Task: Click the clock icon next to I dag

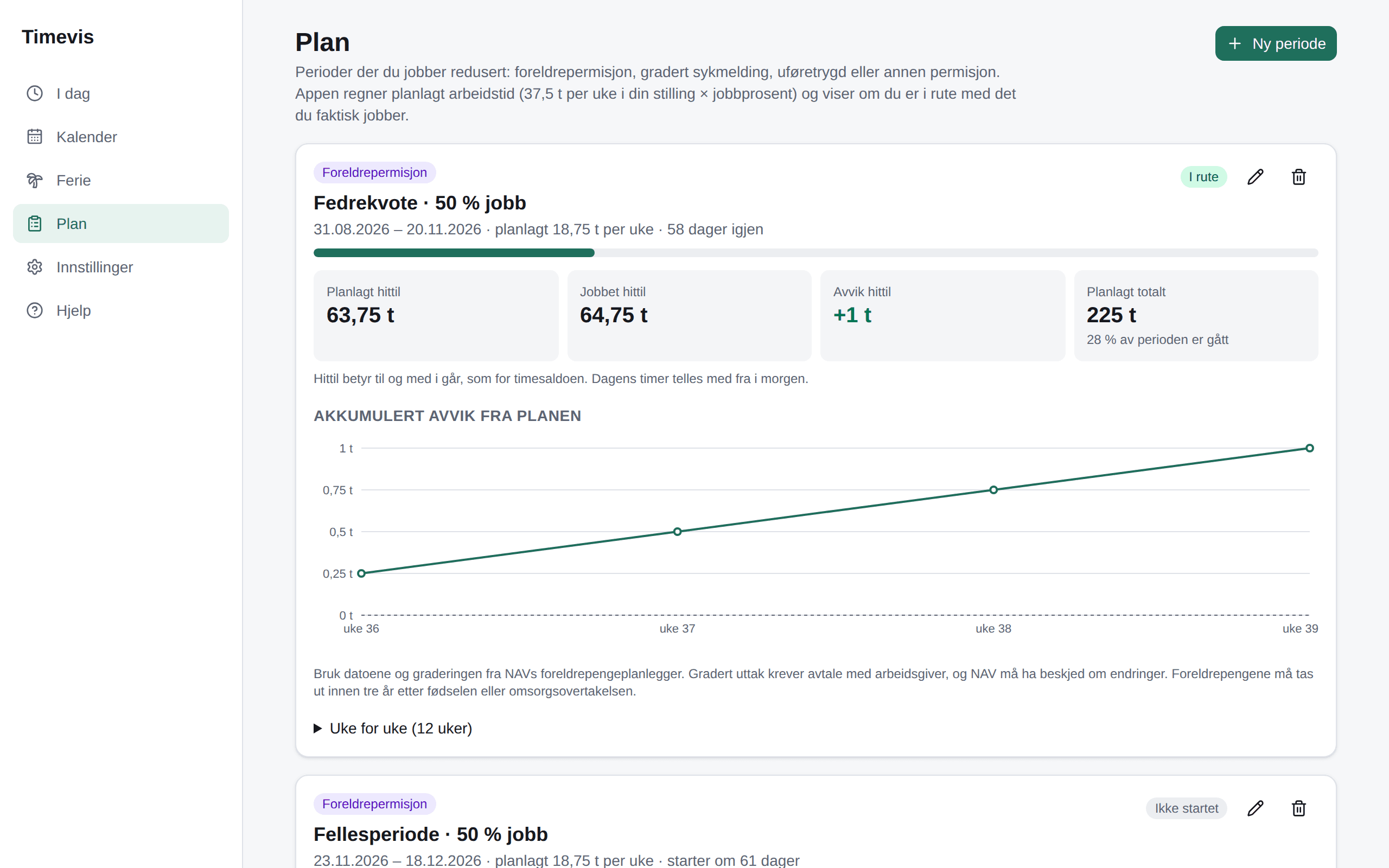Action: (x=34, y=93)
